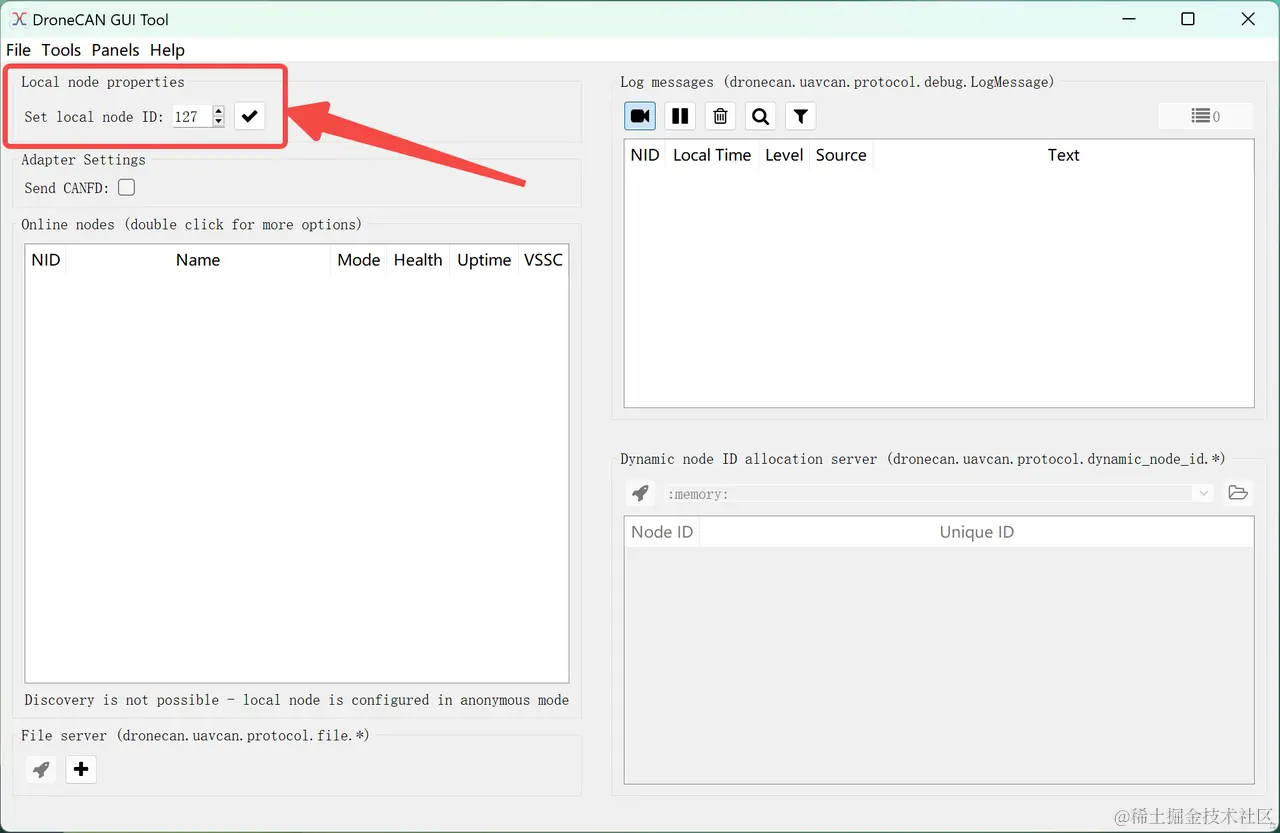This screenshot has width=1280, height=833.
Task: Sort online nodes by the VSSC column
Action: coord(543,260)
